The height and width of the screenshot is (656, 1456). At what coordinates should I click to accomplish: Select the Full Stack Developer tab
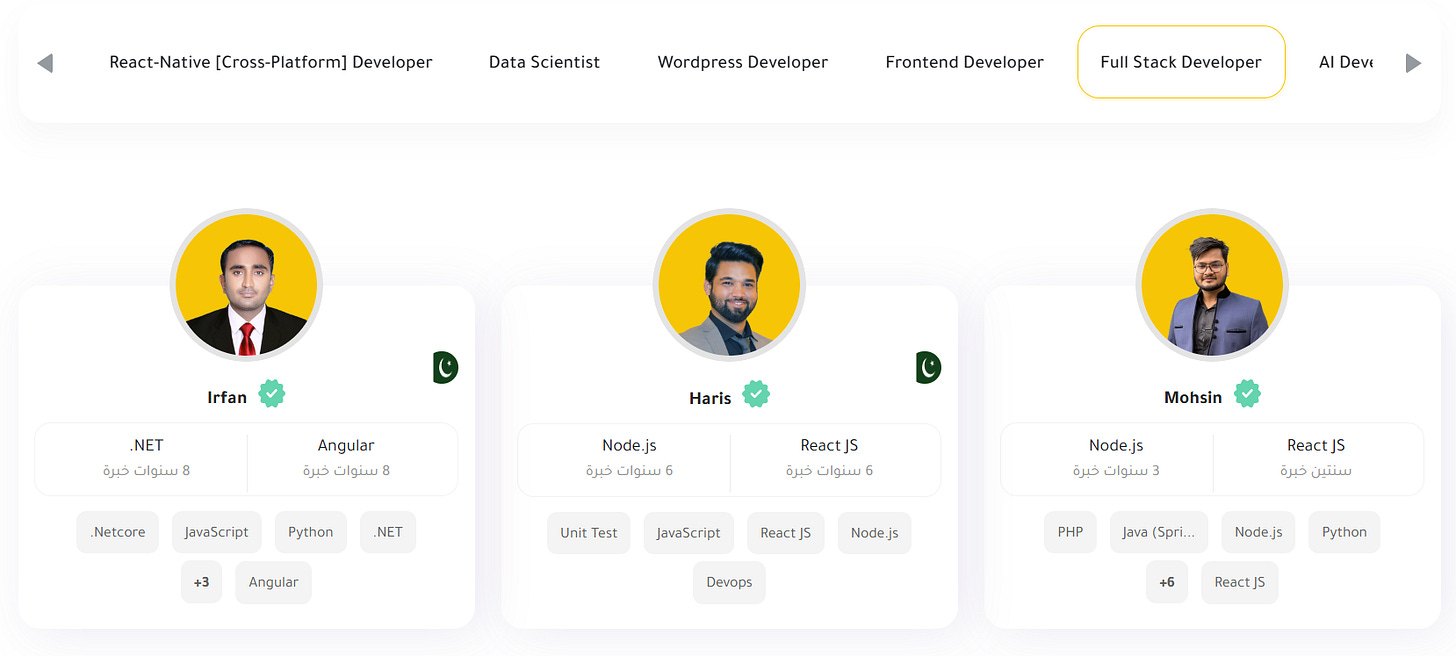1181,62
